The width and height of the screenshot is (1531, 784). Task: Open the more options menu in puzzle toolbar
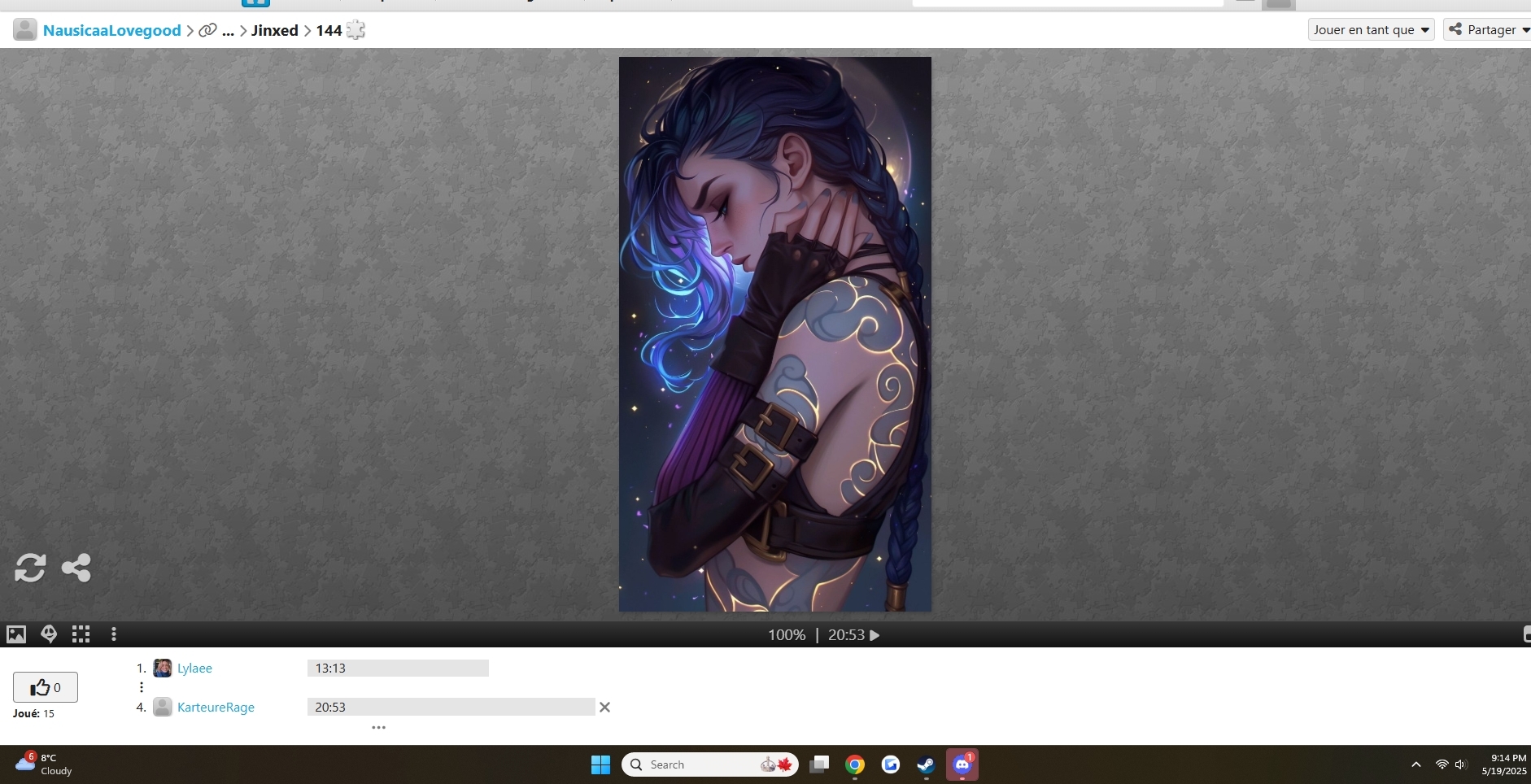point(114,634)
